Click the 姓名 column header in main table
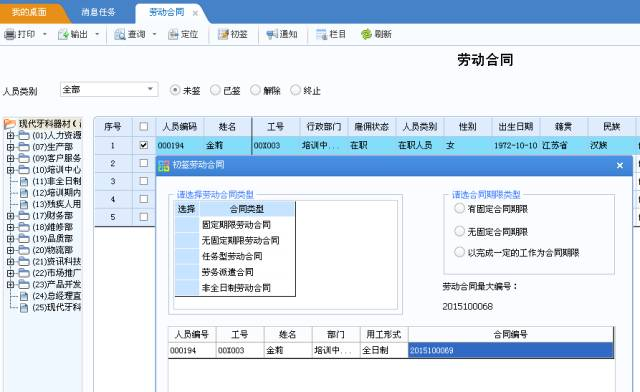The image size is (640, 392). [227, 127]
